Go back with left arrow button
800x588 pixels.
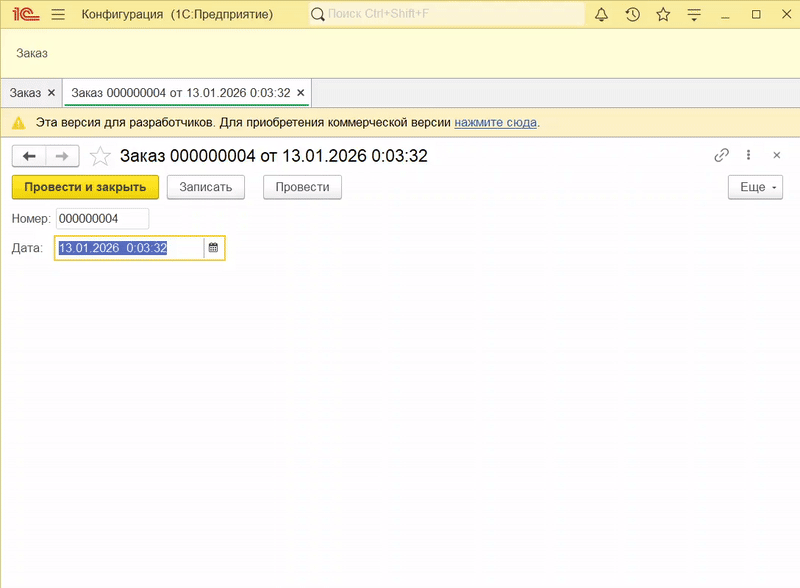(29, 156)
